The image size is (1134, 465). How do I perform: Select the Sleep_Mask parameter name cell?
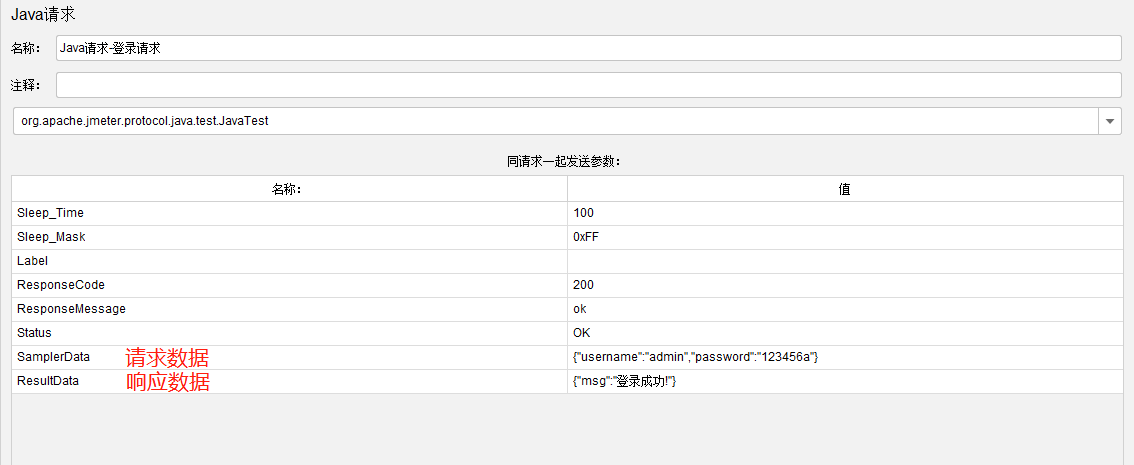pyautogui.click(x=289, y=237)
